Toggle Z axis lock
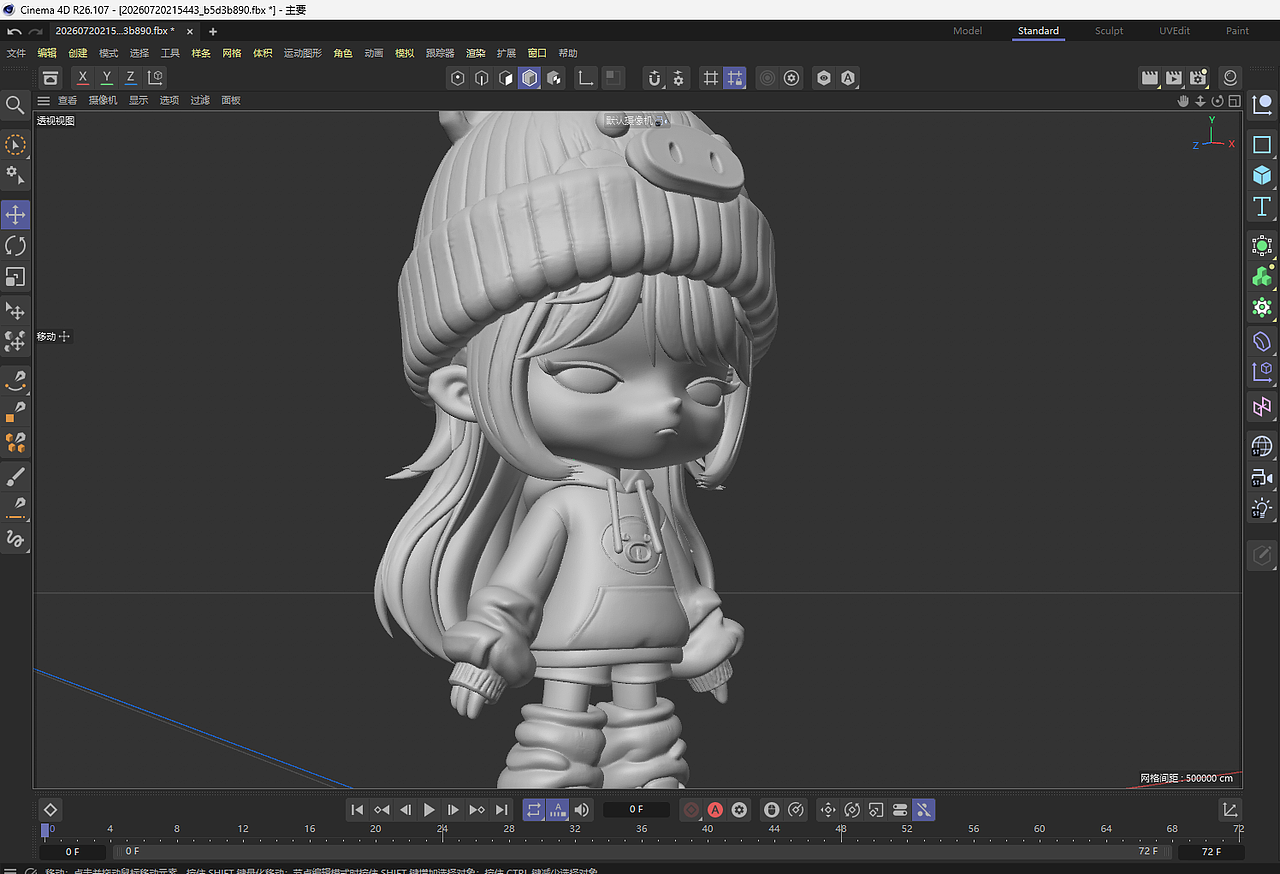The width and height of the screenshot is (1280, 874). (x=130, y=77)
